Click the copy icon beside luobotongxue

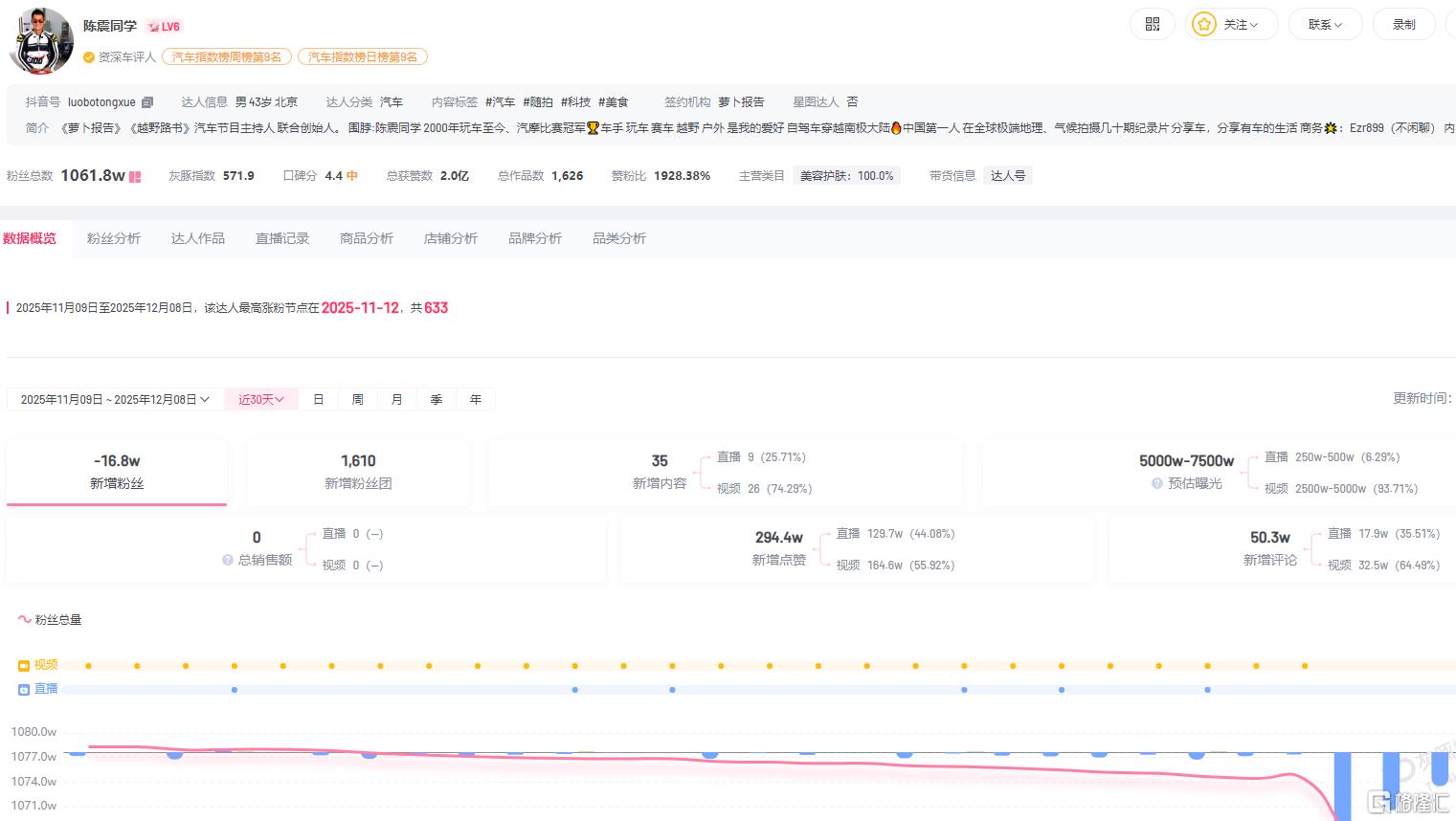pos(146,102)
